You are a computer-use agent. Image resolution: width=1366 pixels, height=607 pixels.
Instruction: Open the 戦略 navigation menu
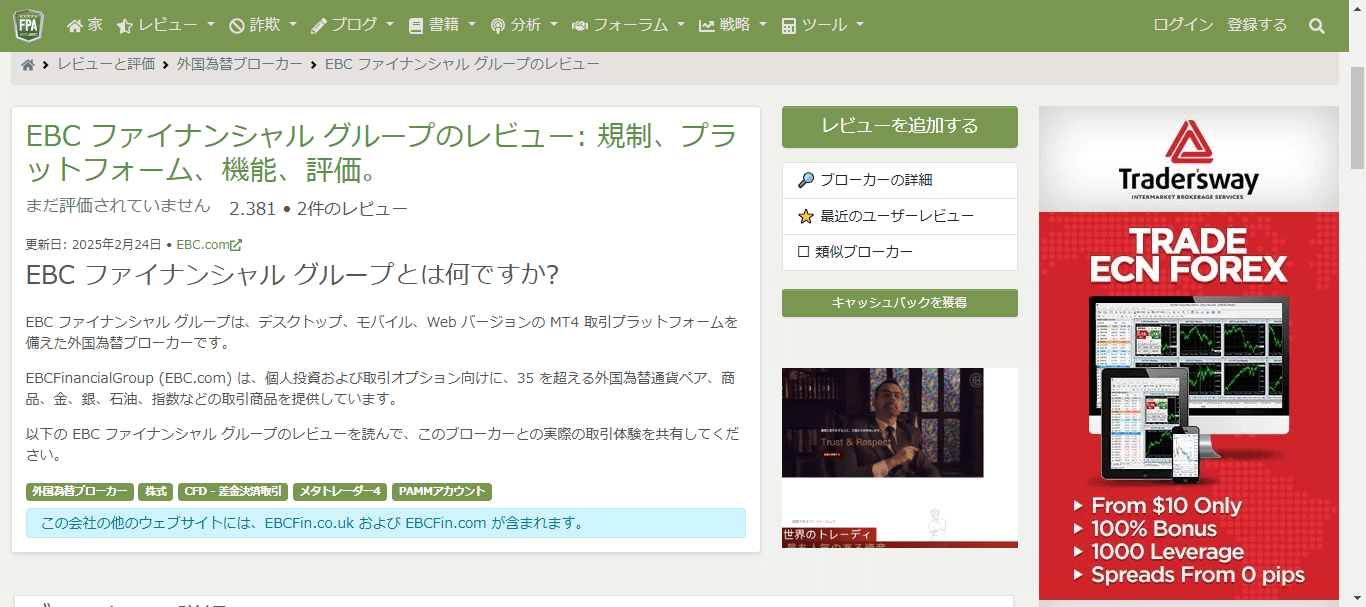[733, 26]
